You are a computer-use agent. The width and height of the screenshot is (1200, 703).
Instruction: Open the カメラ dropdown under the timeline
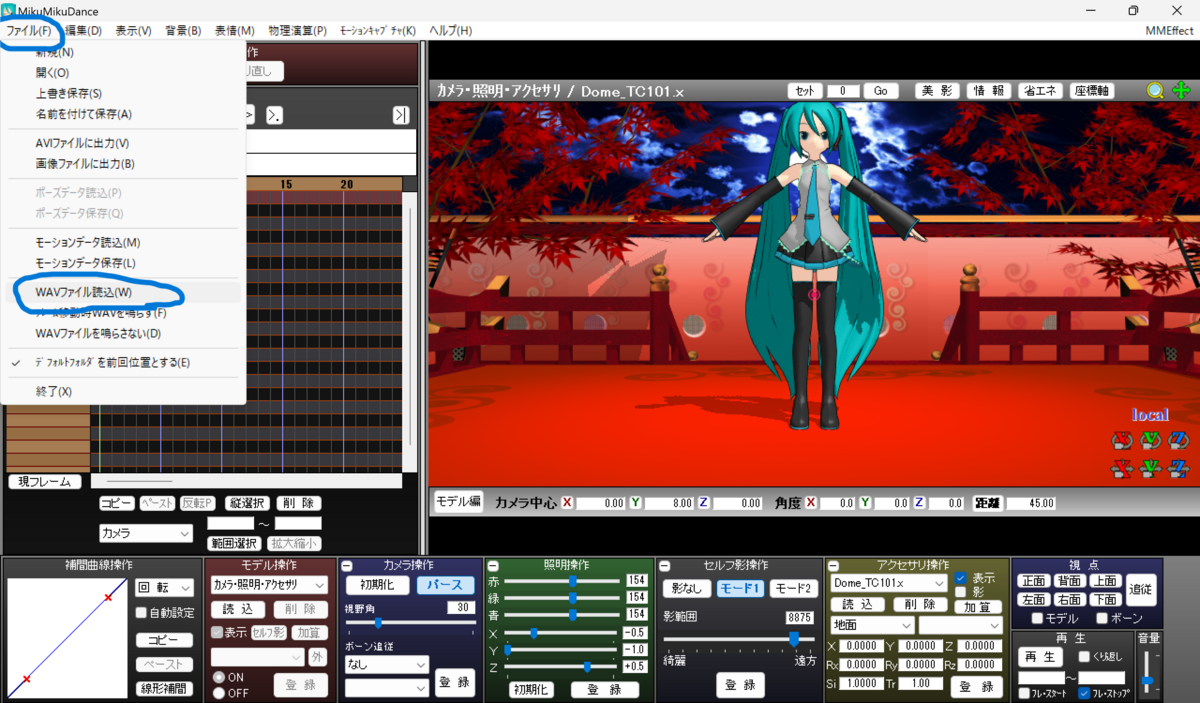point(146,534)
